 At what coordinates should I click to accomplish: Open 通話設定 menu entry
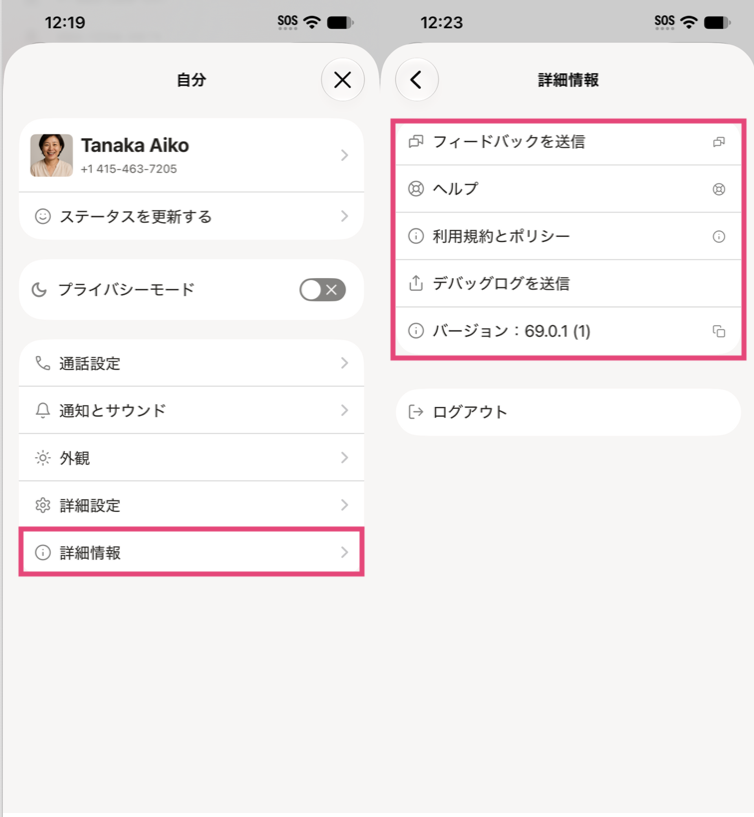tap(191, 363)
